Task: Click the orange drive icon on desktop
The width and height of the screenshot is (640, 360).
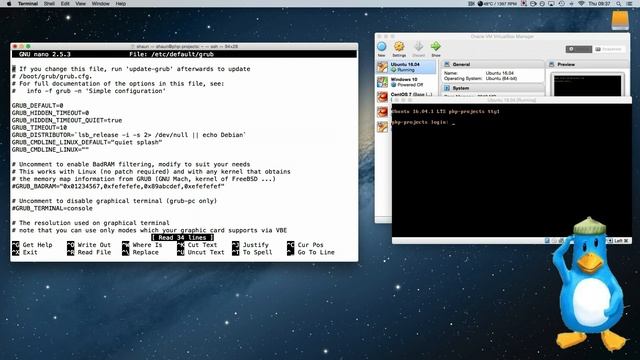Action: pyautogui.click(x=620, y=20)
